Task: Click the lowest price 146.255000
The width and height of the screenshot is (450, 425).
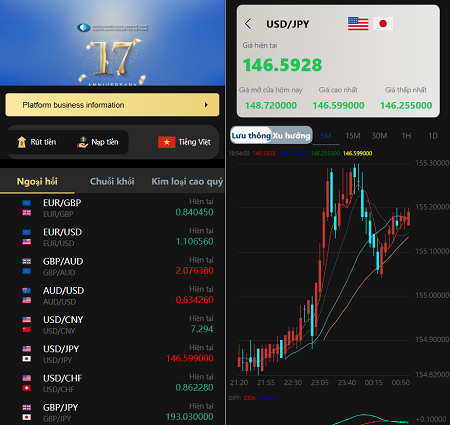Action: 406,105
